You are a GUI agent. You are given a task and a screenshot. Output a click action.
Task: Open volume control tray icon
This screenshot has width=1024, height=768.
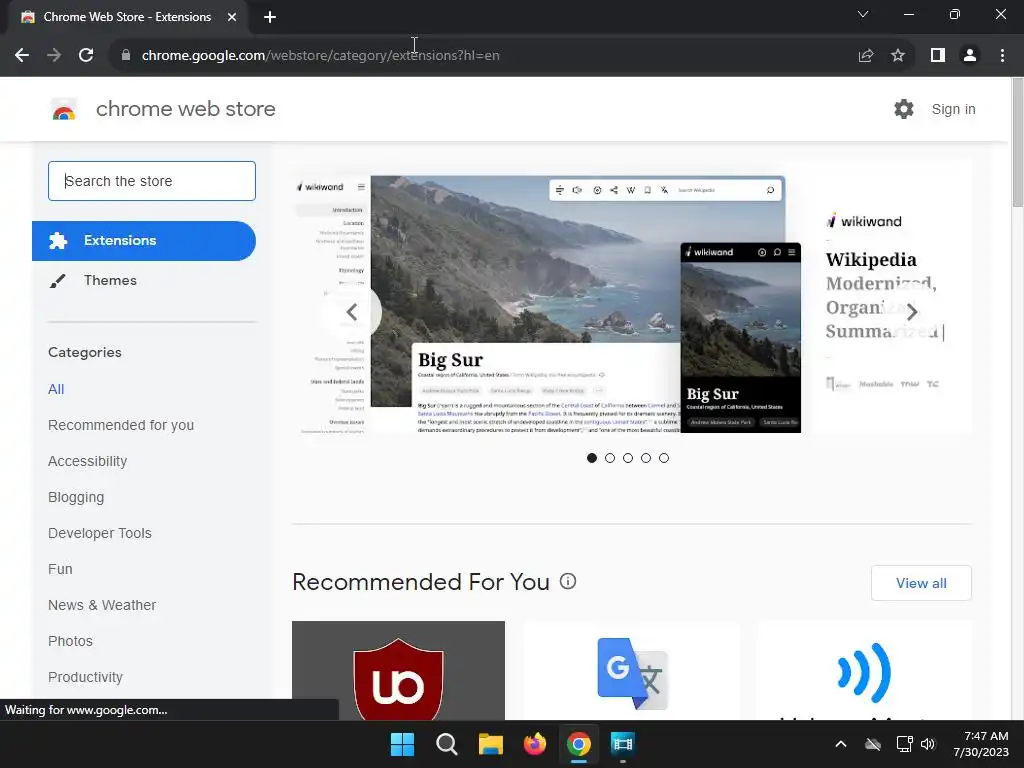(x=928, y=744)
